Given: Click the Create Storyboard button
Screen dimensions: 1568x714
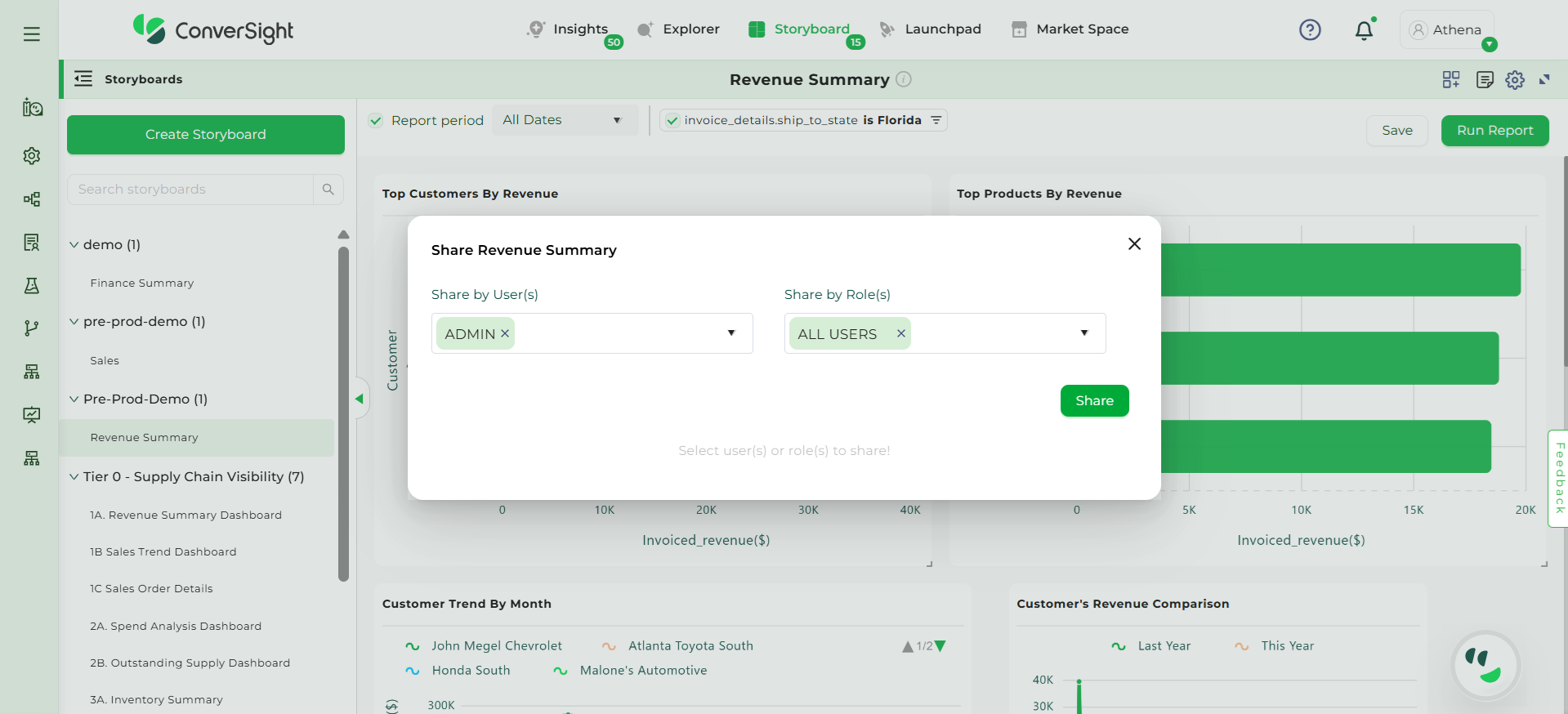Looking at the screenshot, I should pyautogui.click(x=206, y=135).
